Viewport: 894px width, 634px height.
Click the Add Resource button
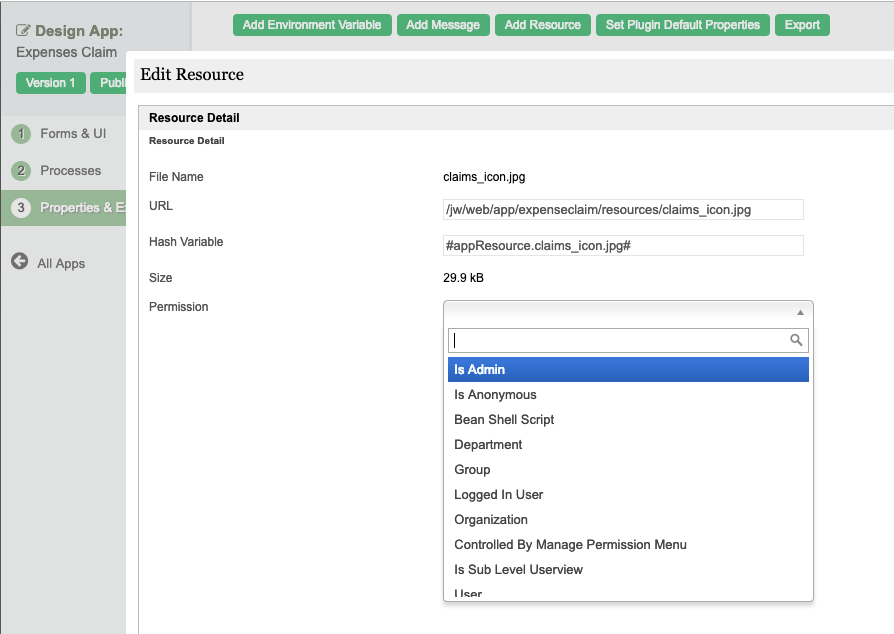[x=542, y=25]
